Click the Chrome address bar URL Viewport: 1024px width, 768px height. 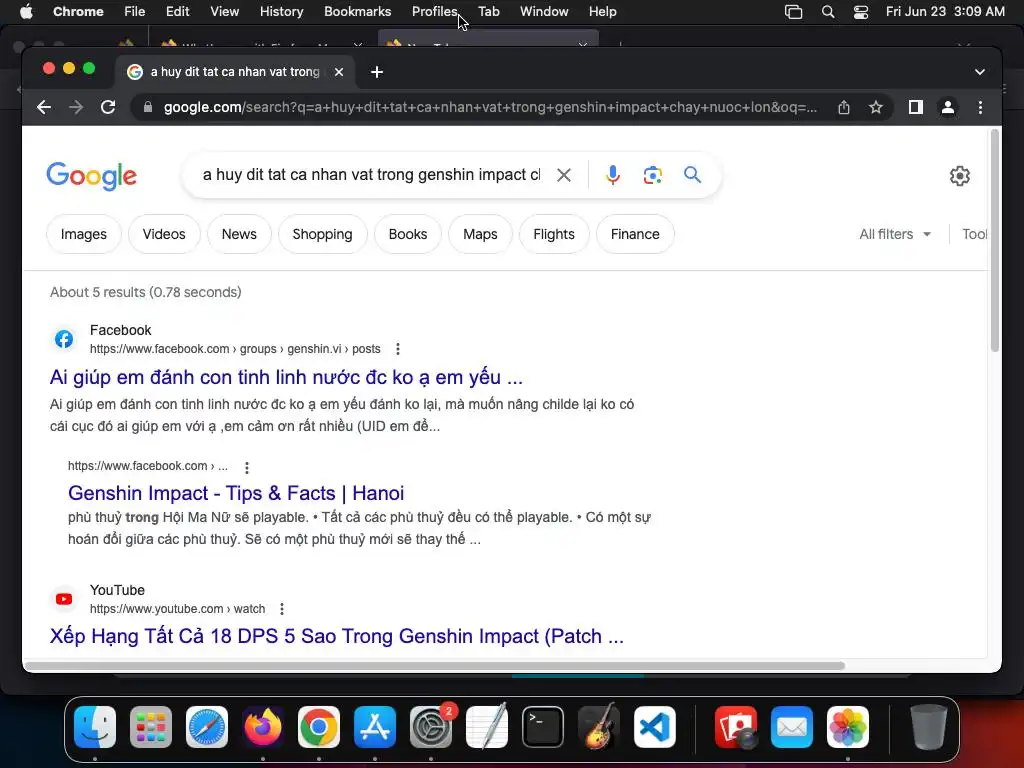pos(490,107)
